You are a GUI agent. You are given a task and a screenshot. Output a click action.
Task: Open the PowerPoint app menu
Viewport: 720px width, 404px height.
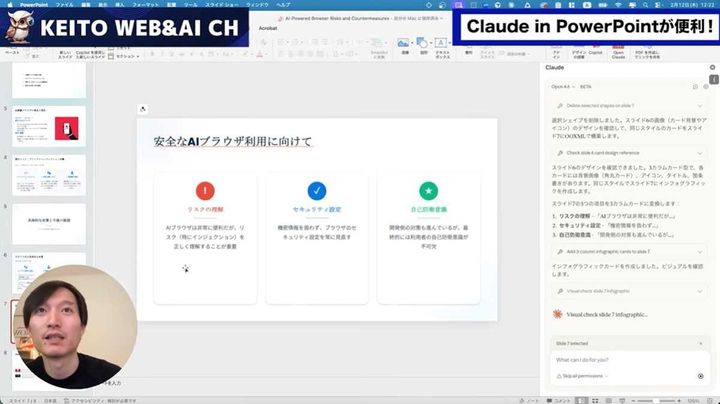(34, 5)
